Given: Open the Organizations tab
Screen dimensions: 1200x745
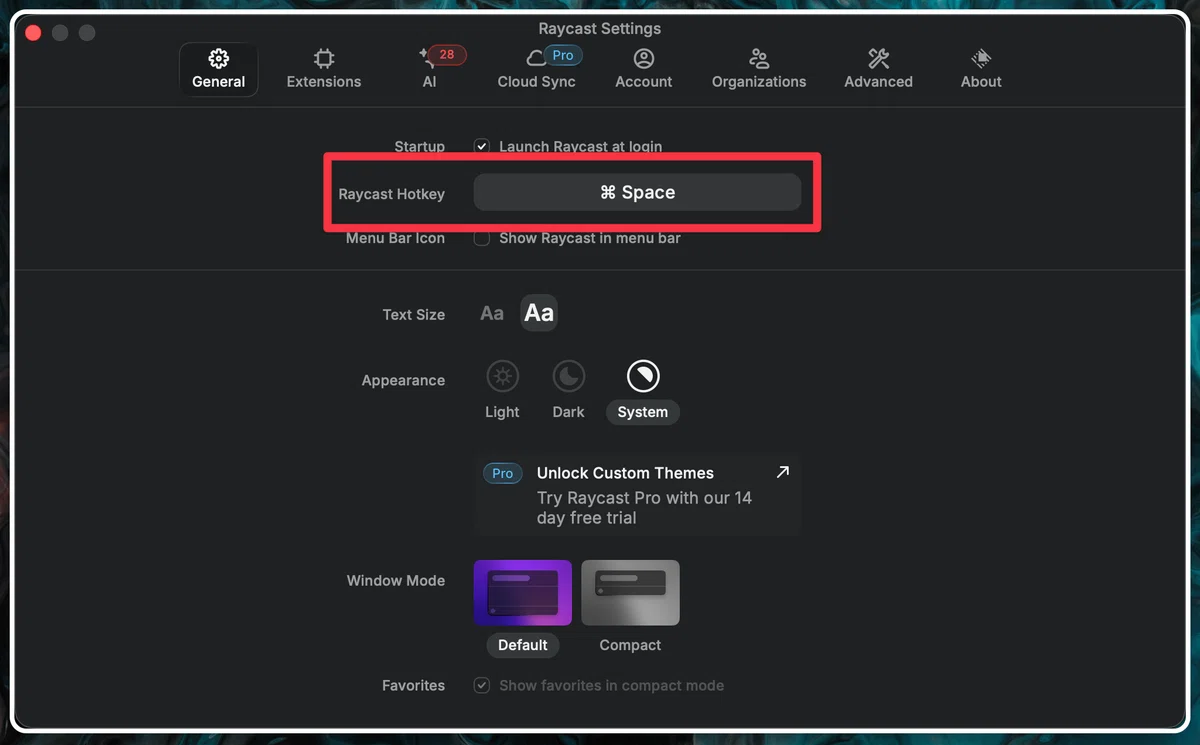Looking at the screenshot, I should coord(759,69).
